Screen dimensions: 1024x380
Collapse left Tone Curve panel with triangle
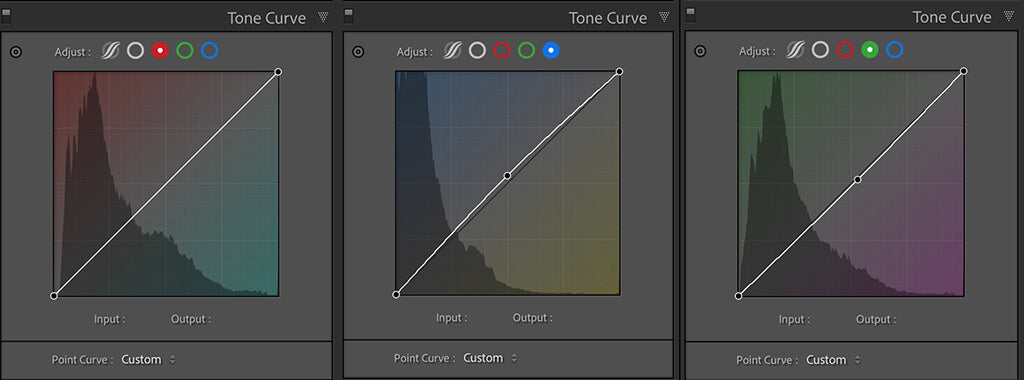323,17
